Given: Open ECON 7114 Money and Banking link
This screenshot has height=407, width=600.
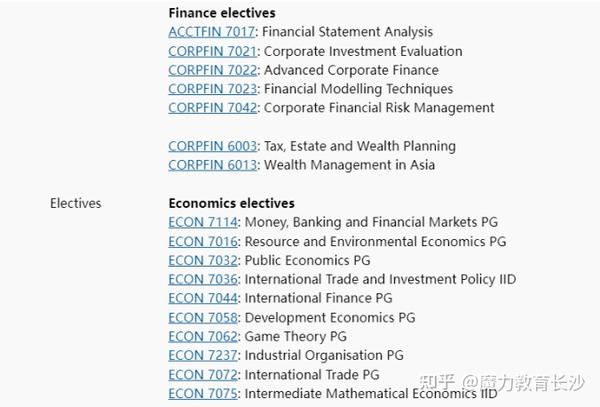Looking at the screenshot, I should click(203, 222).
